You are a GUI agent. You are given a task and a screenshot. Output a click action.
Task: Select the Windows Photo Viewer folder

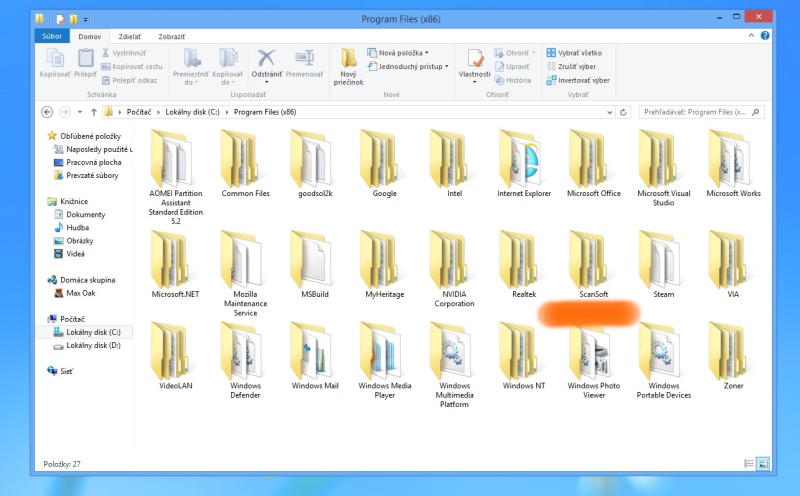pyautogui.click(x=594, y=360)
